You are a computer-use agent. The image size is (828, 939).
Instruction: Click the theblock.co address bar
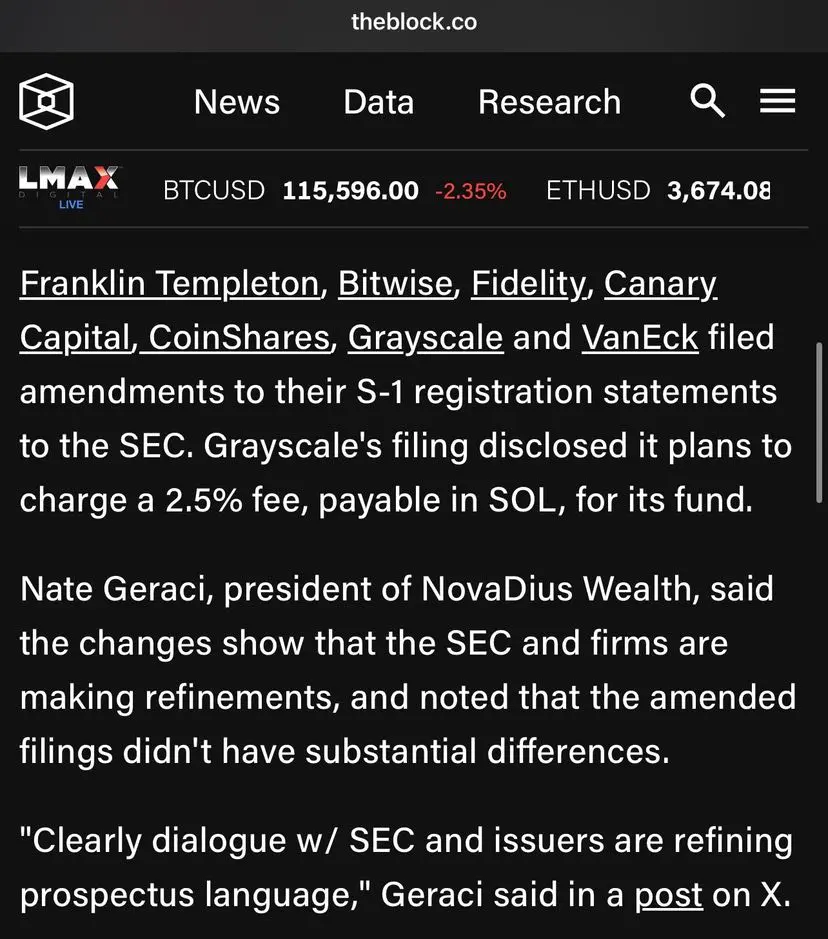(414, 22)
